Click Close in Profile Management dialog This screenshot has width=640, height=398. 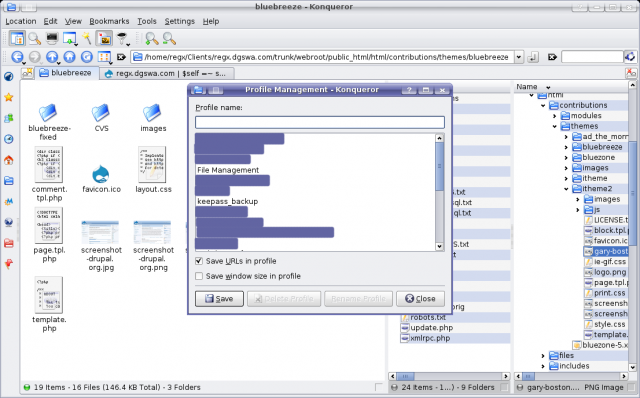pyautogui.click(x=420, y=299)
